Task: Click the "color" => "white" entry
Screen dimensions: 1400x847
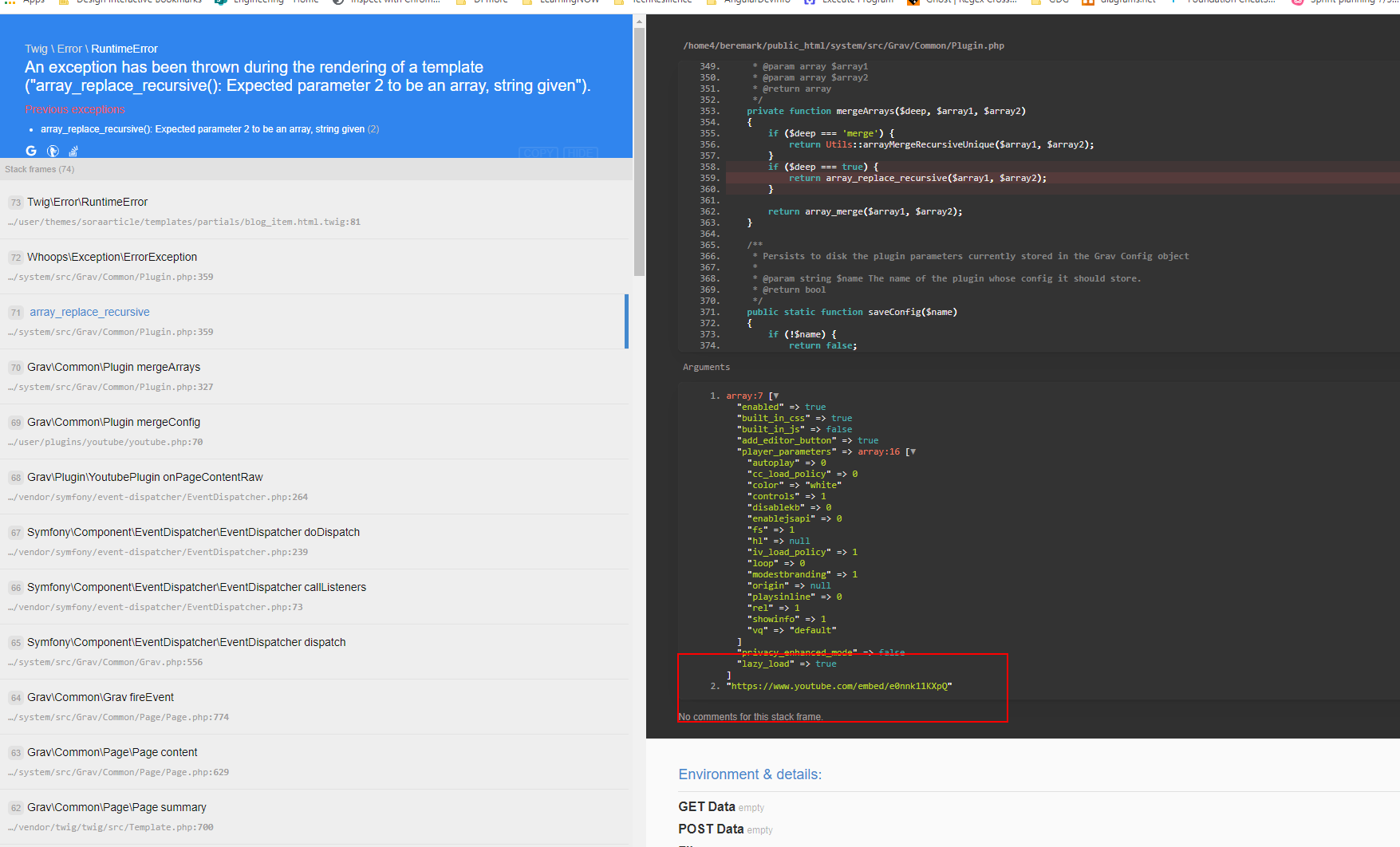Action: tap(795, 485)
